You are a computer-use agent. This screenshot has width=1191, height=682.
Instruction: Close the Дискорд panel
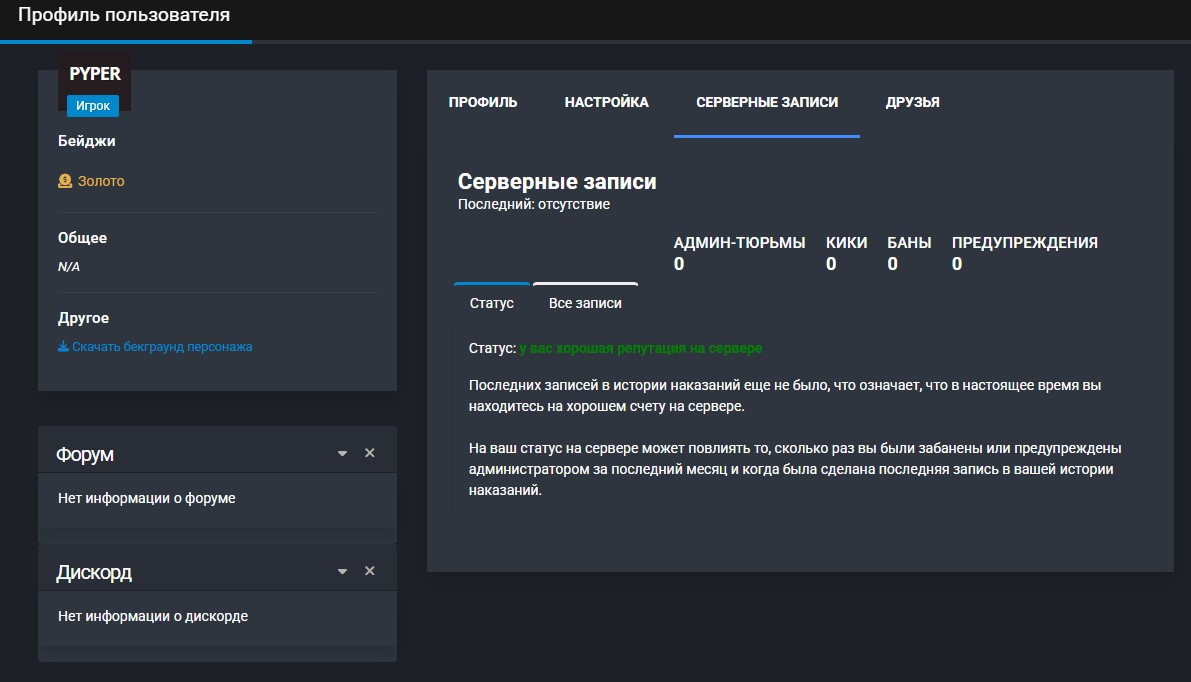click(x=370, y=570)
